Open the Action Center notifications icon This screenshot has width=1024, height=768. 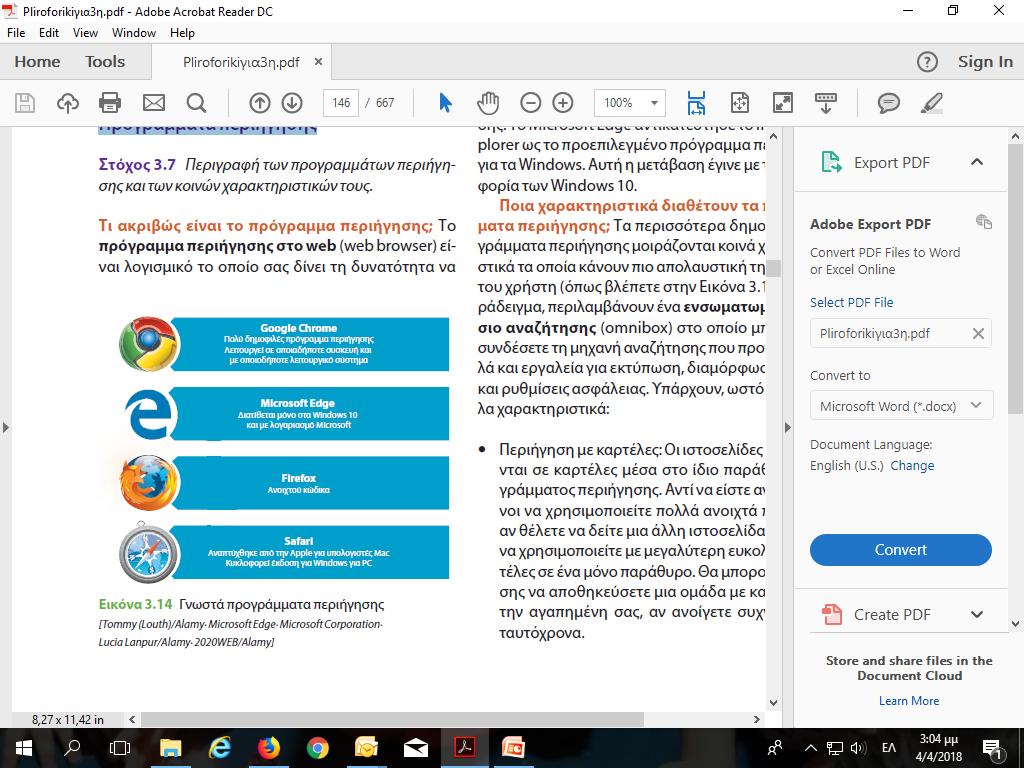[x=993, y=748]
